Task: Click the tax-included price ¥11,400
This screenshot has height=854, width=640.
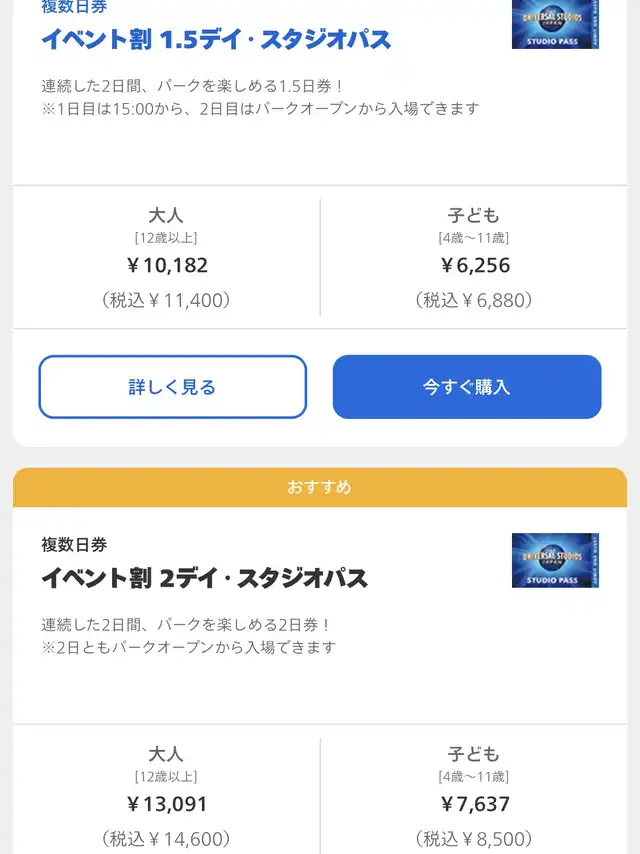Action: tap(166, 300)
